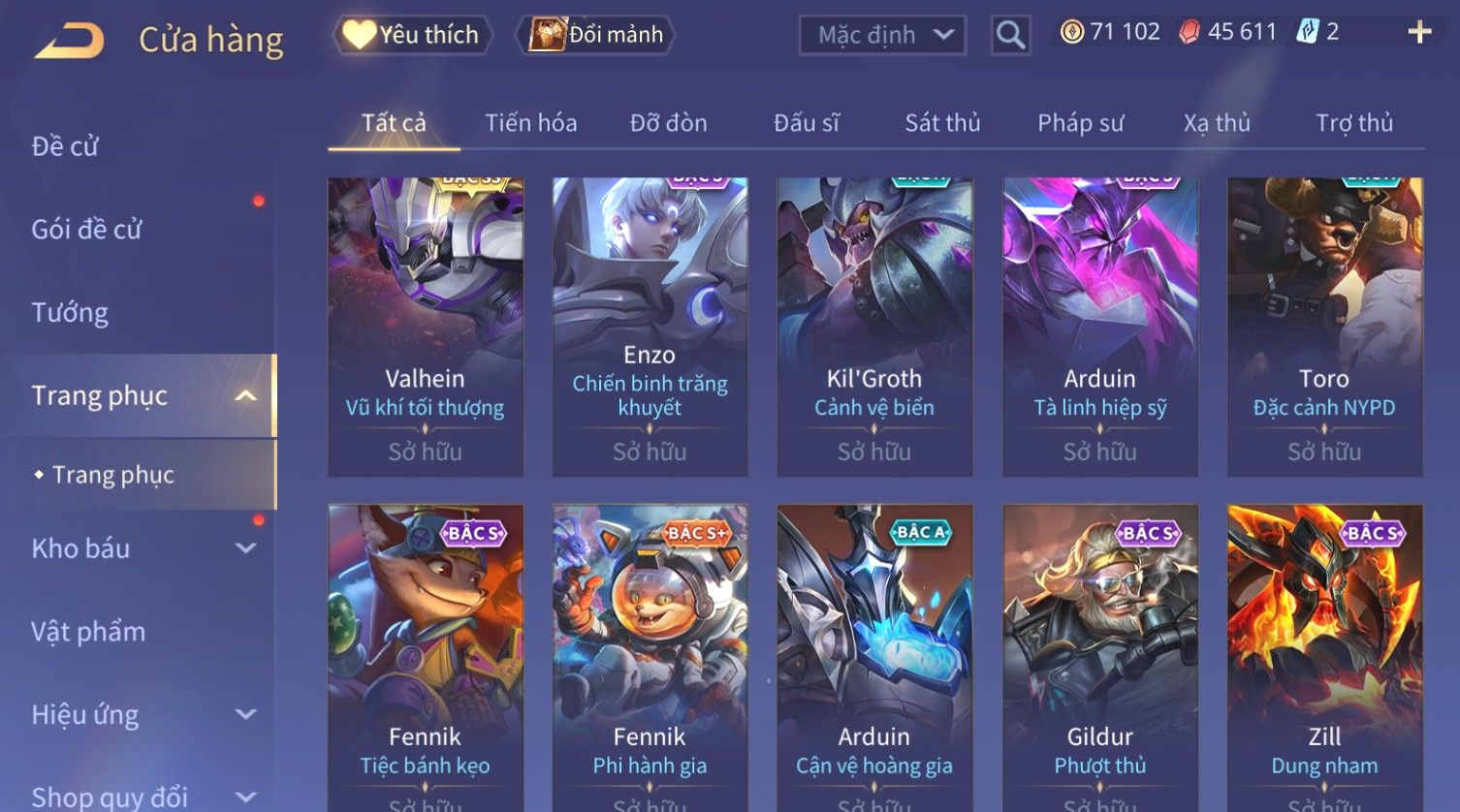
Task: Collapse the Trang phục sidebar section
Action: point(246,395)
